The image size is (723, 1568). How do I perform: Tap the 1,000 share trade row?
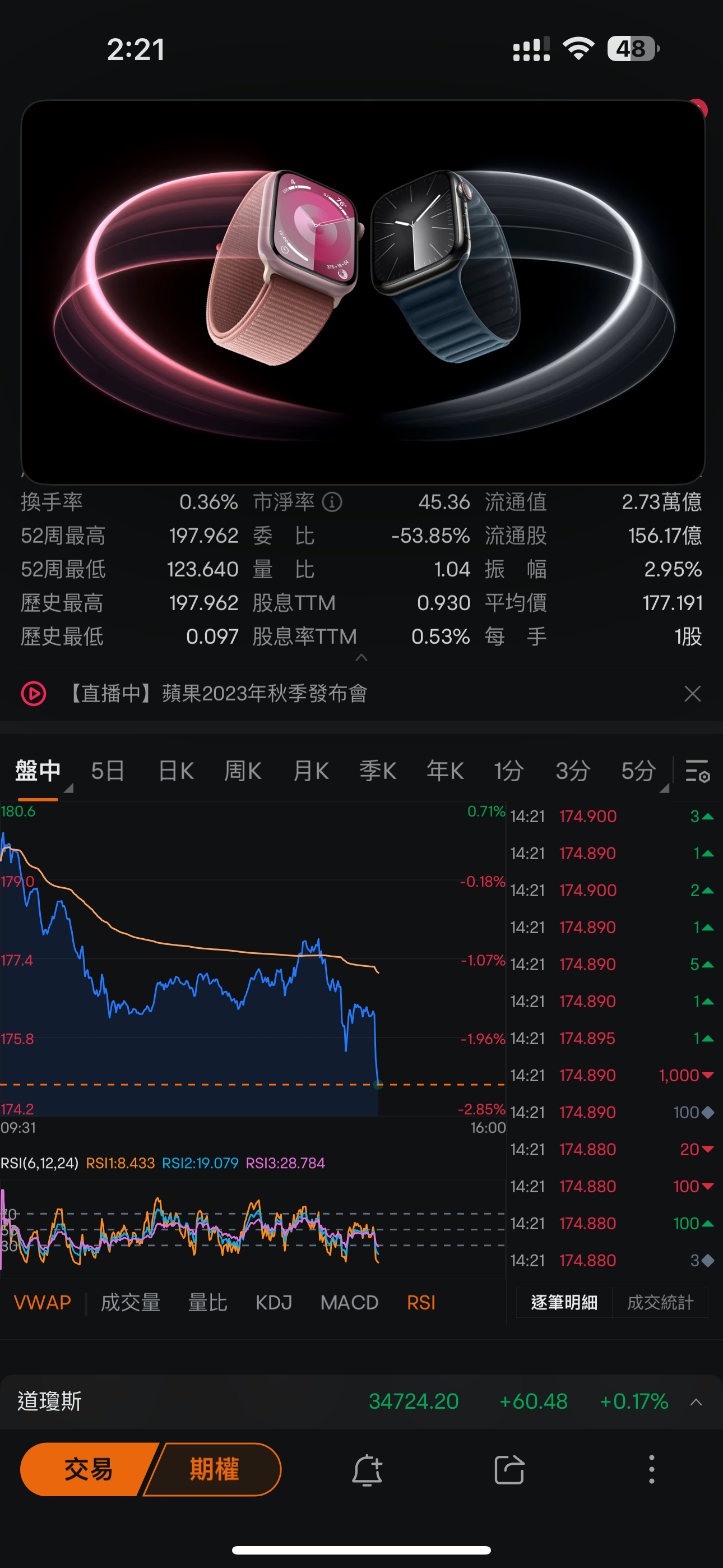point(611,1076)
